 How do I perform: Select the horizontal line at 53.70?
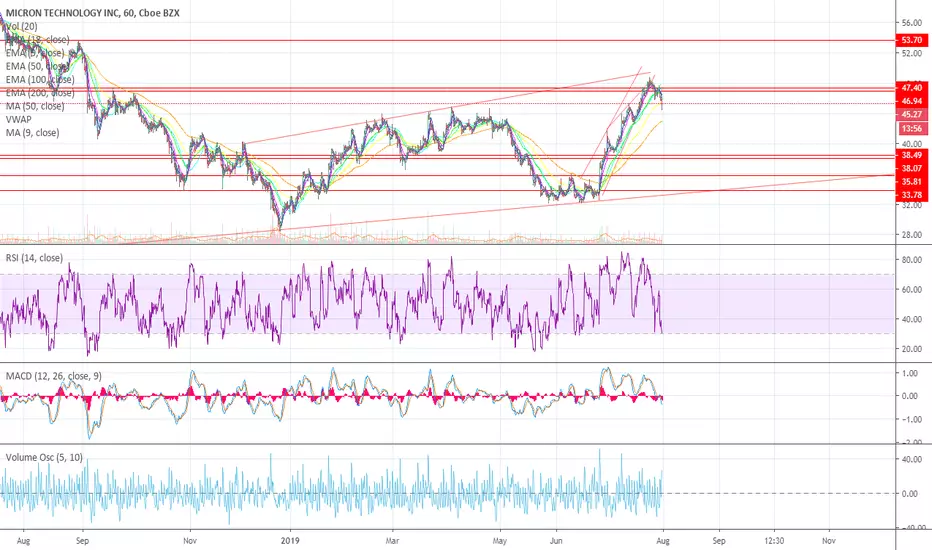pyautogui.click(x=447, y=40)
